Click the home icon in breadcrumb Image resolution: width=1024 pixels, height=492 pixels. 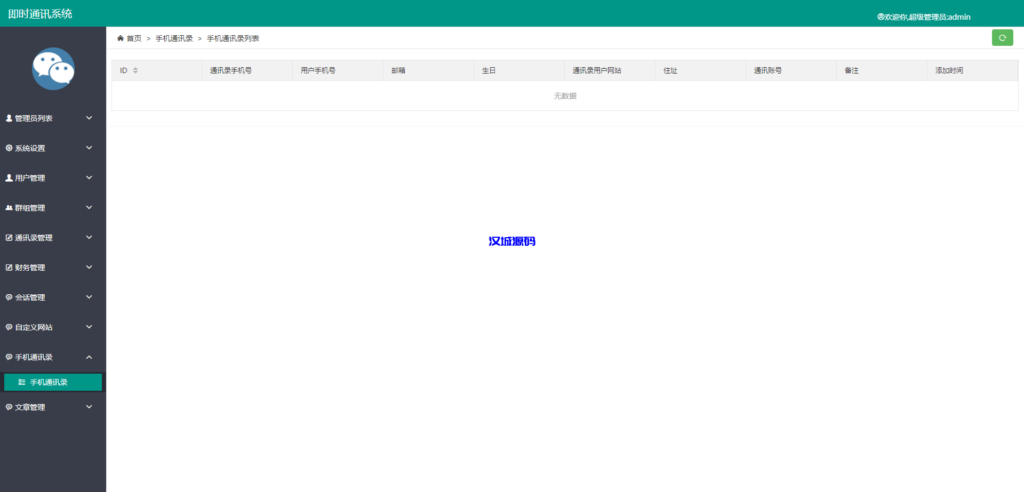click(121, 38)
